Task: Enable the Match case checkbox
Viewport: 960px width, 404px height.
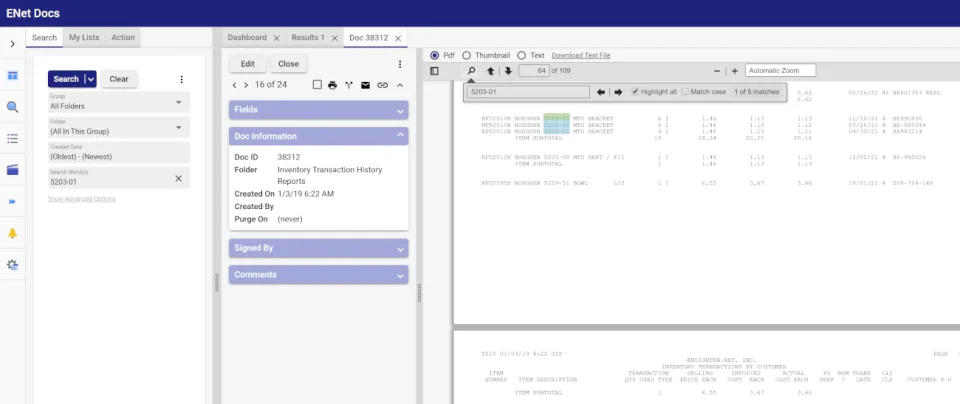Action: point(685,92)
